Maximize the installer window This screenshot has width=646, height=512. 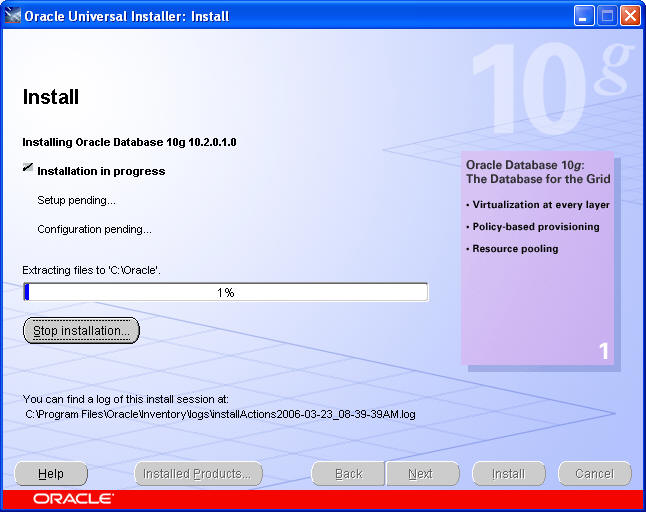coord(608,16)
